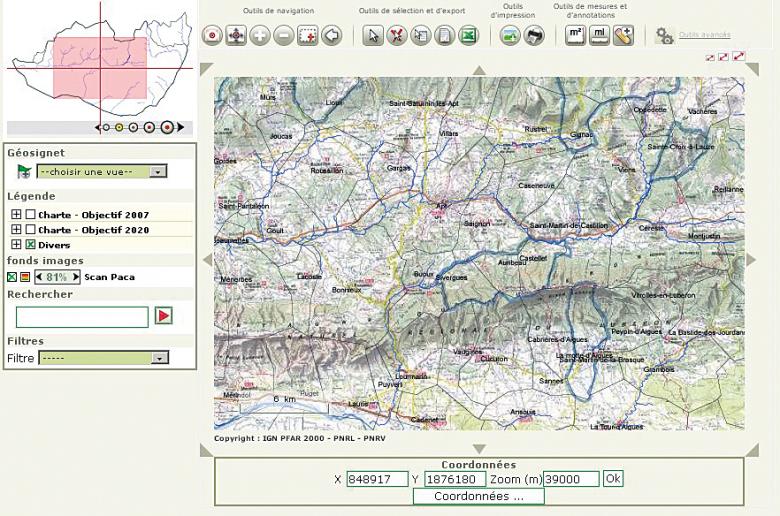Expand the 'Charte - Objectif 2007' tree node
Viewport: 780px width, 516px height.
(x=16, y=214)
